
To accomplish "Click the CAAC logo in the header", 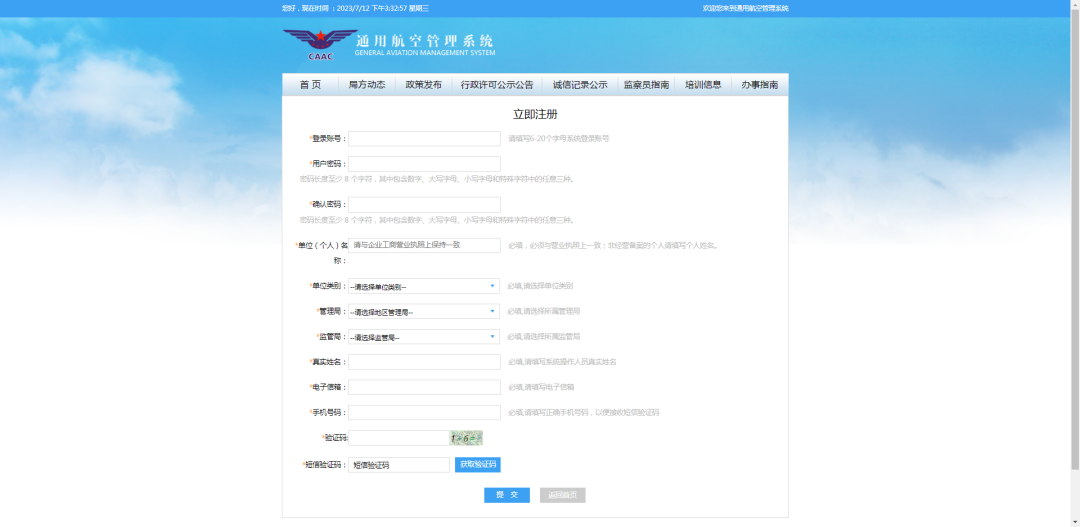I will pos(320,44).
